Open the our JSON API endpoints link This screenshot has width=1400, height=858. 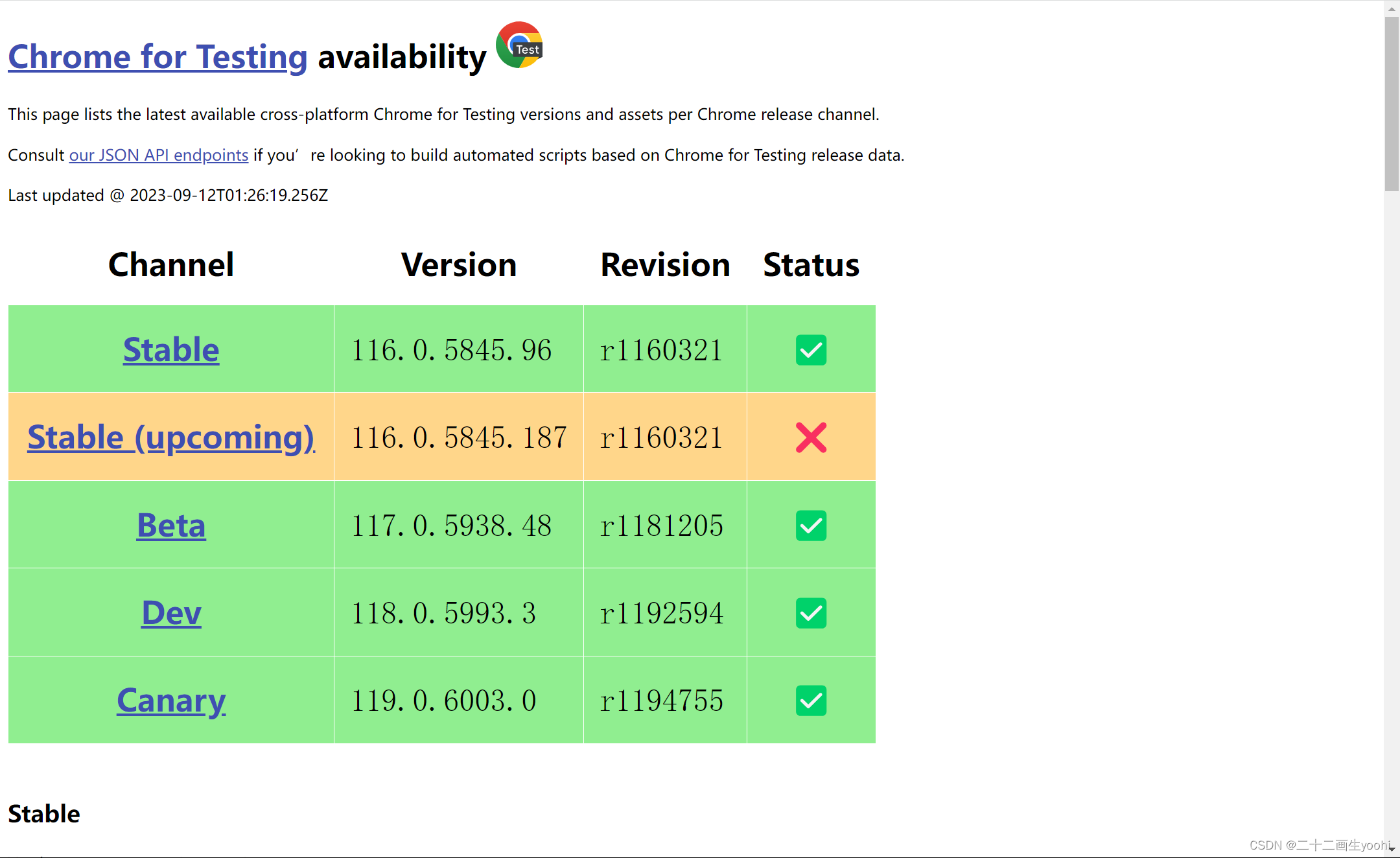tap(157, 155)
